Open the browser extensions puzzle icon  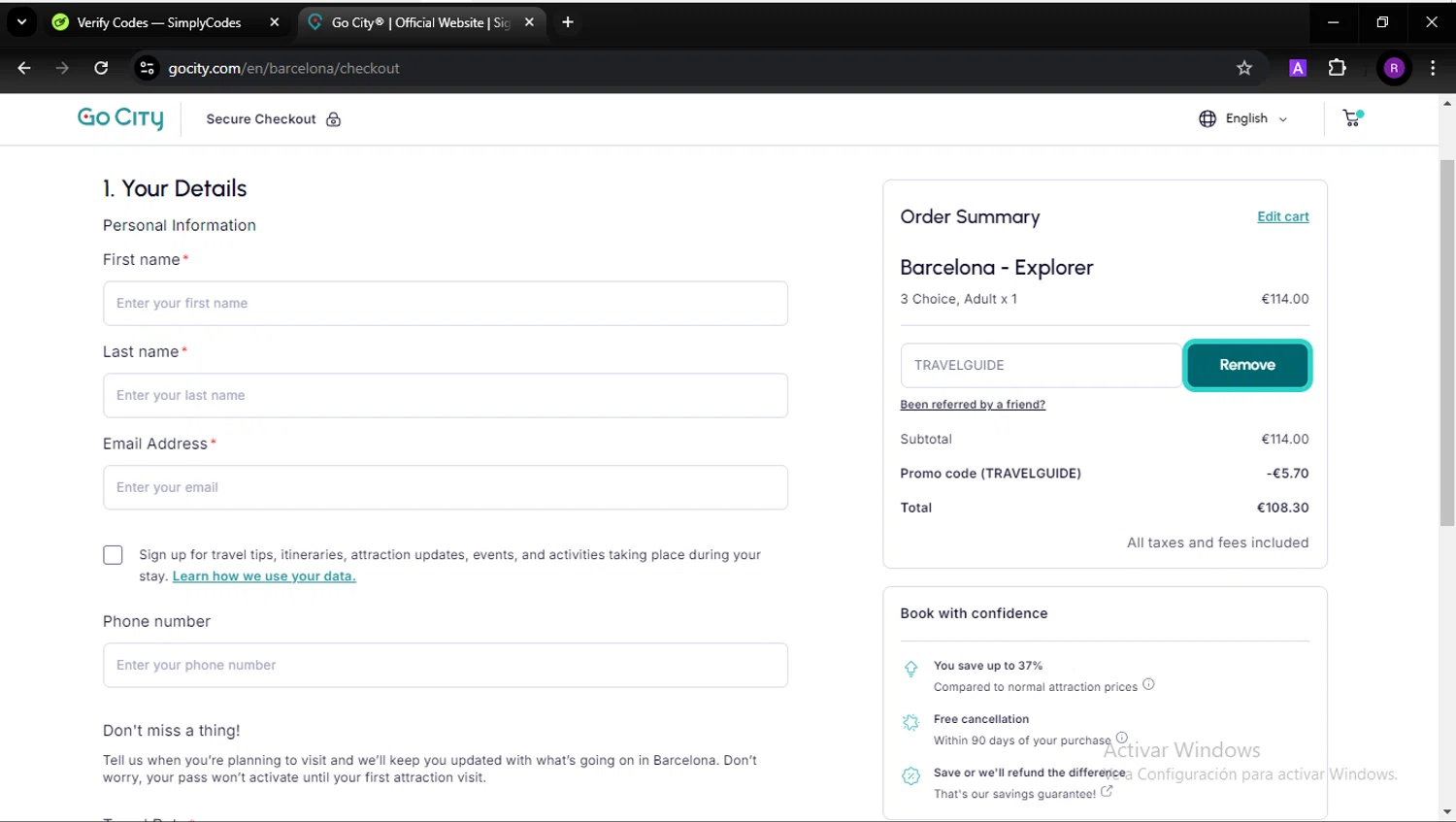click(1337, 68)
